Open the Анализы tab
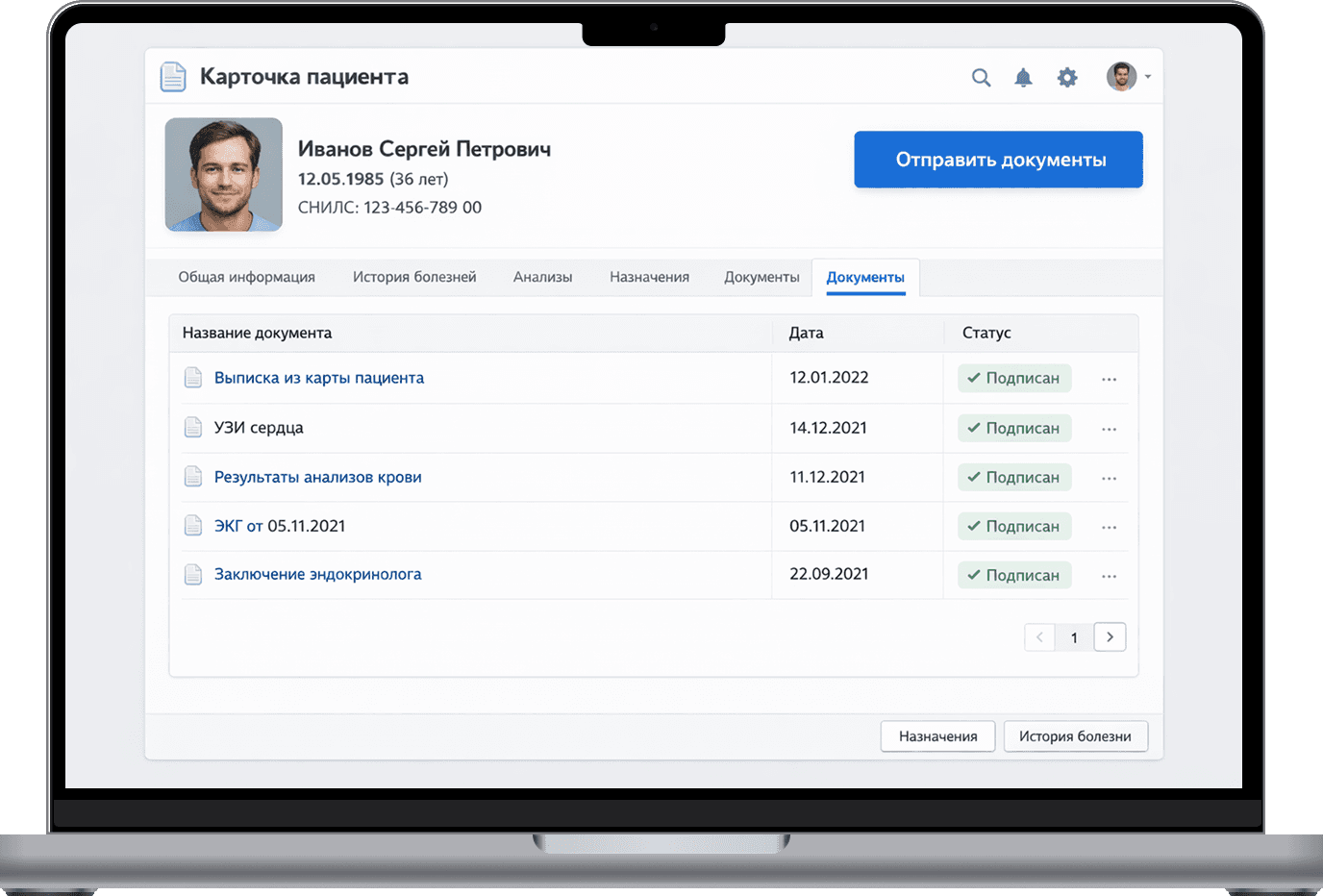This screenshot has height=896, width=1323. (x=542, y=277)
